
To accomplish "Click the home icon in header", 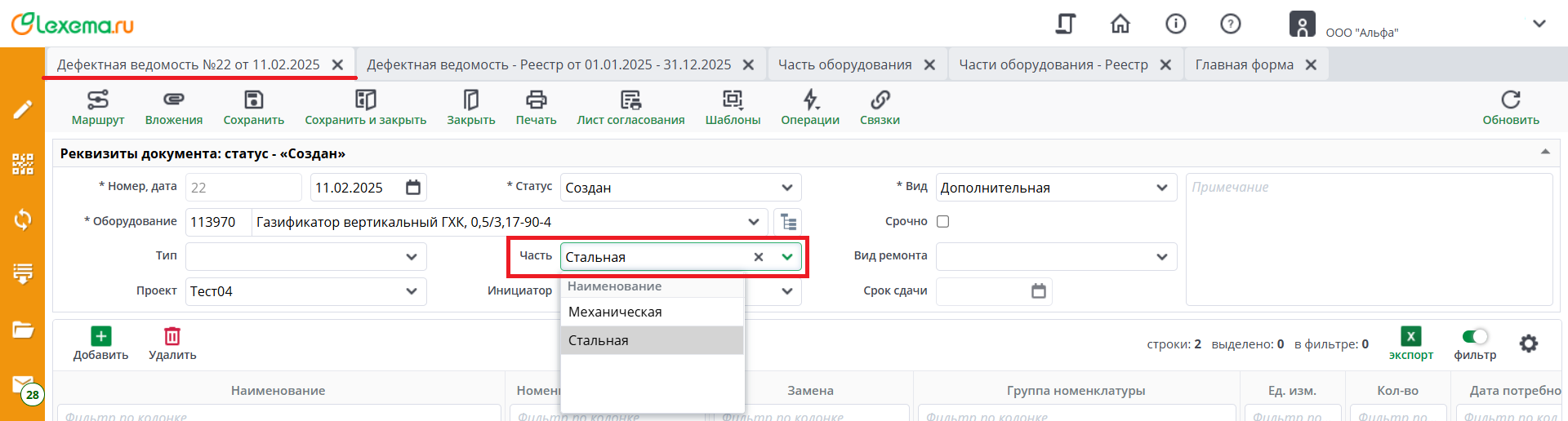I will [1120, 24].
